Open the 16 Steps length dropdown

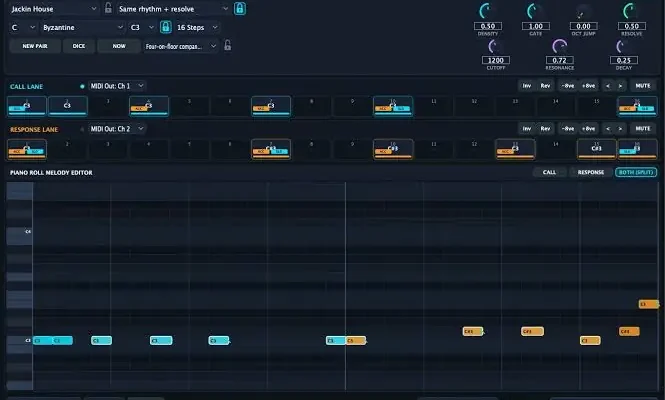197,27
